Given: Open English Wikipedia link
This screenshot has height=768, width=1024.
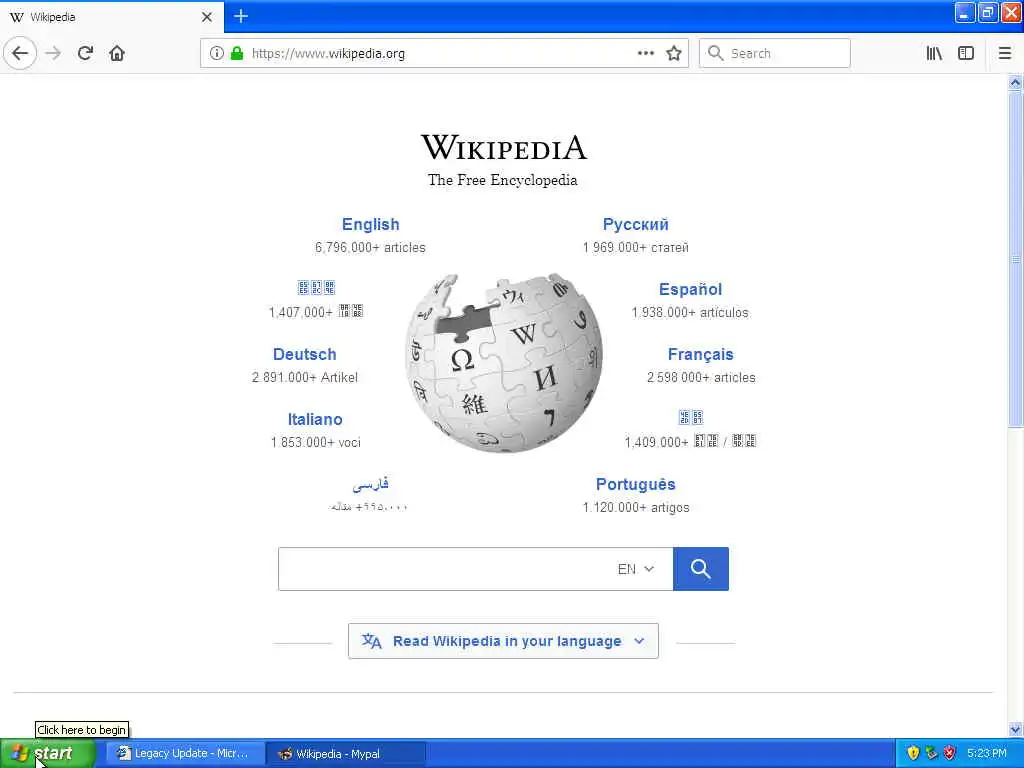Looking at the screenshot, I should 370,224.
